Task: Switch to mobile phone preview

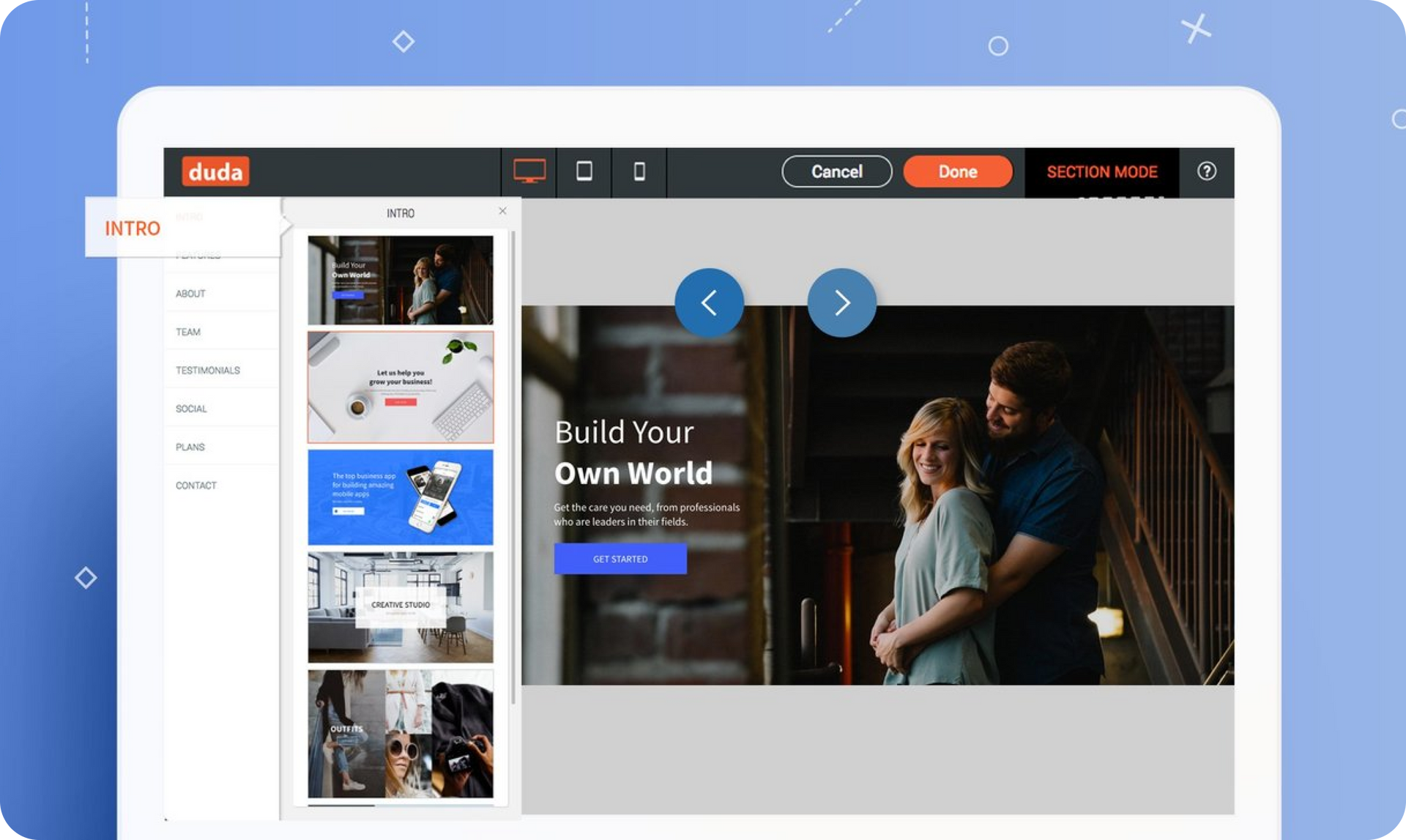Action: pyautogui.click(x=639, y=171)
